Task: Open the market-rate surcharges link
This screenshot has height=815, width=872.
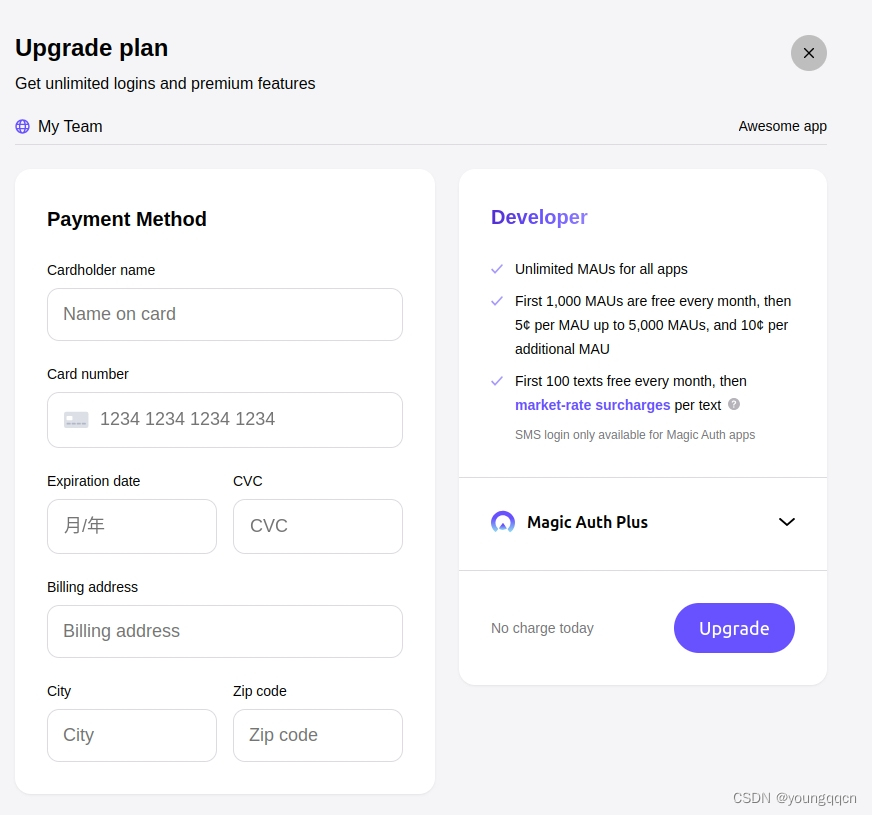Action: [592, 405]
